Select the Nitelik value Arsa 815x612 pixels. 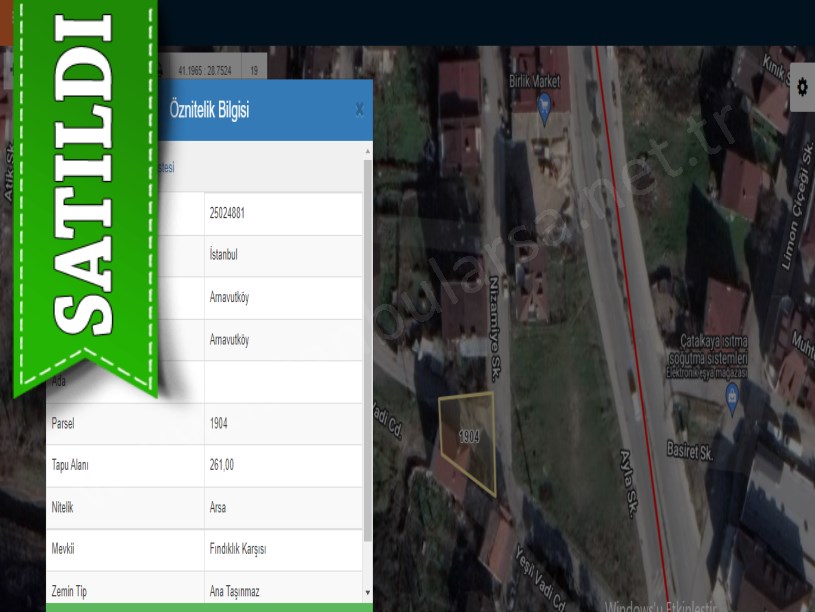(x=283, y=508)
